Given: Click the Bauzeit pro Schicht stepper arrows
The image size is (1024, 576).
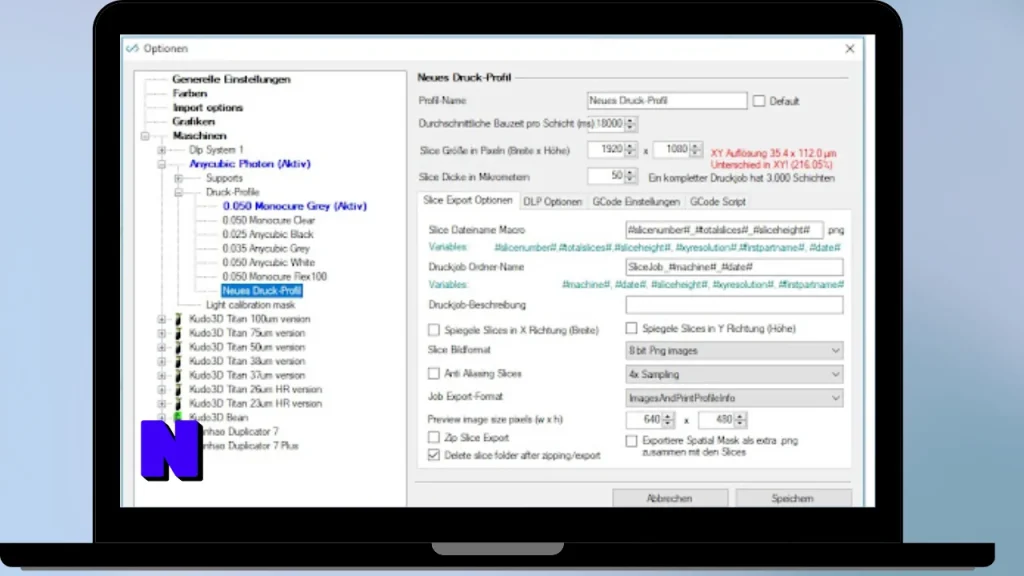Looking at the screenshot, I should tap(630, 123).
